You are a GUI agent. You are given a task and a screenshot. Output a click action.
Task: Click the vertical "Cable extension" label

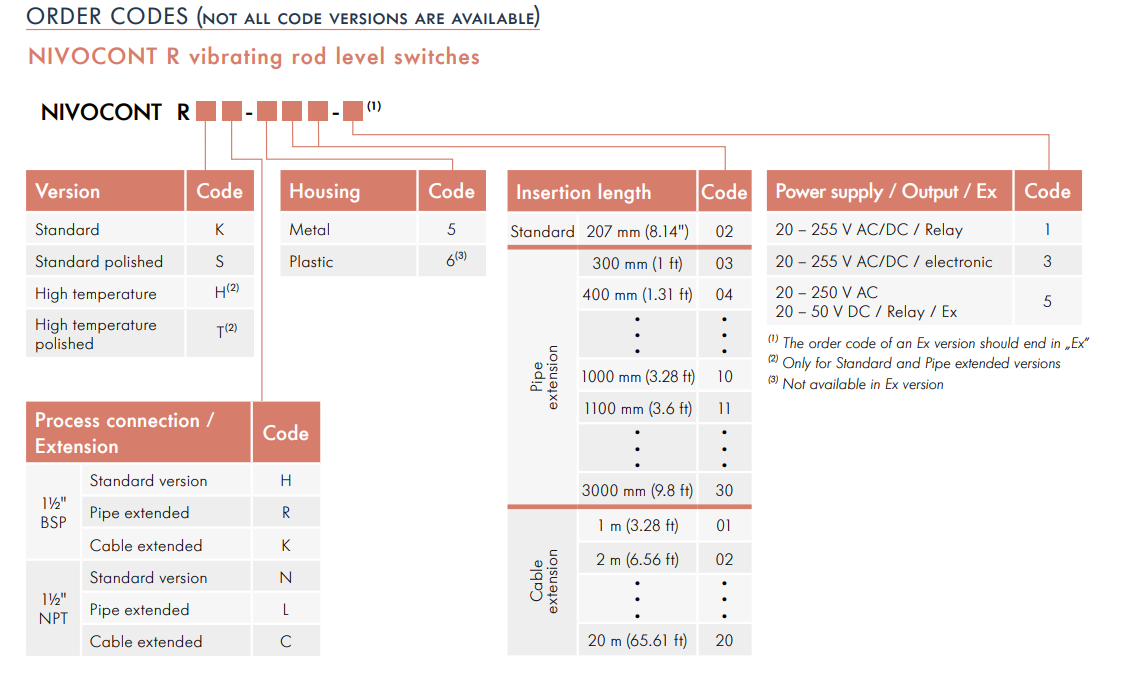pos(543,581)
